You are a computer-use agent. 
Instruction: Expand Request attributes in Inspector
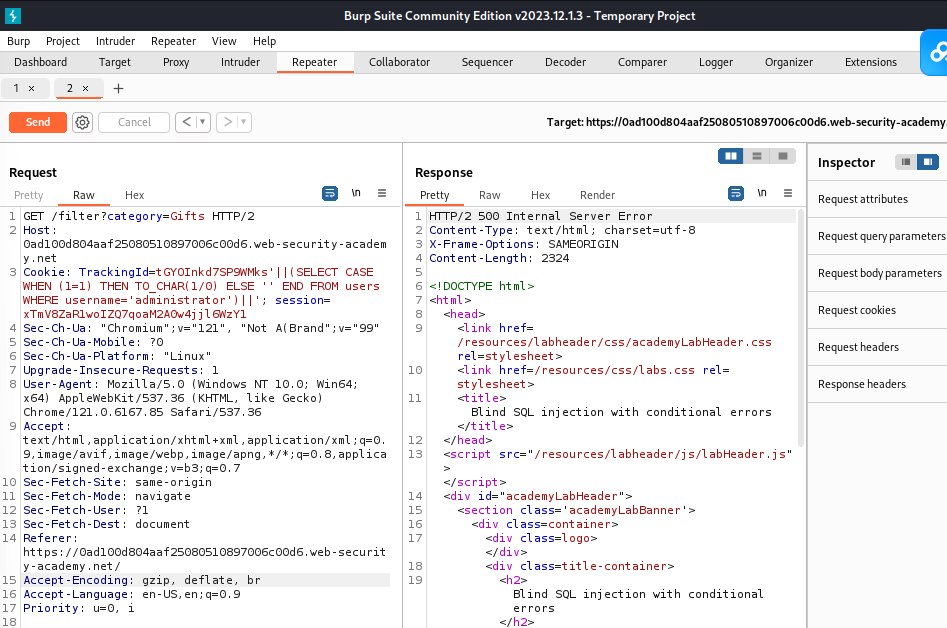coord(877,199)
